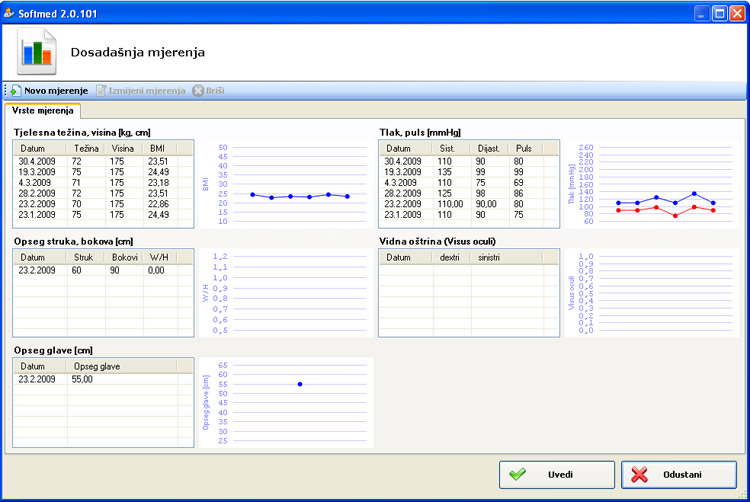The height and width of the screenshot is (502, 750).
Task: Click the dextri column header in vision table
Action: 450,257
